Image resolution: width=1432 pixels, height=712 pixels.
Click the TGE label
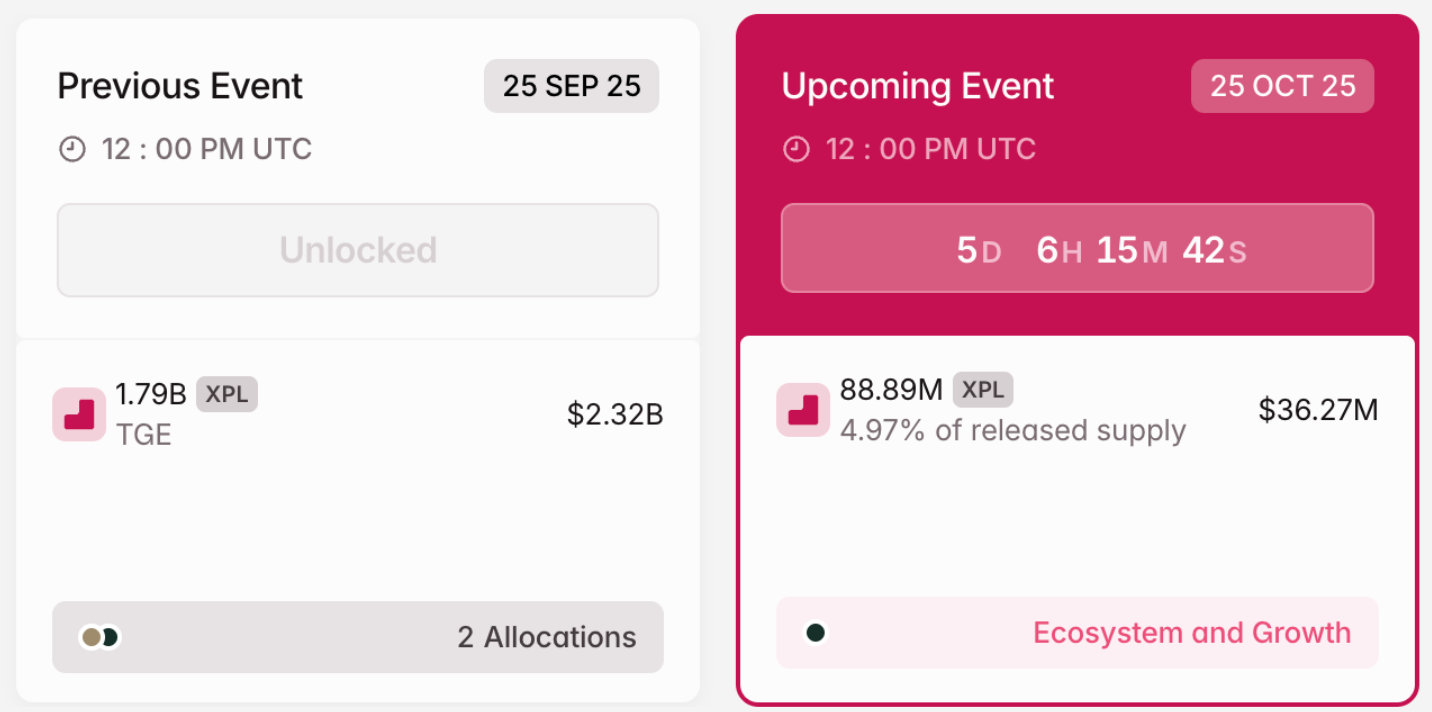[x=143, y=435]
